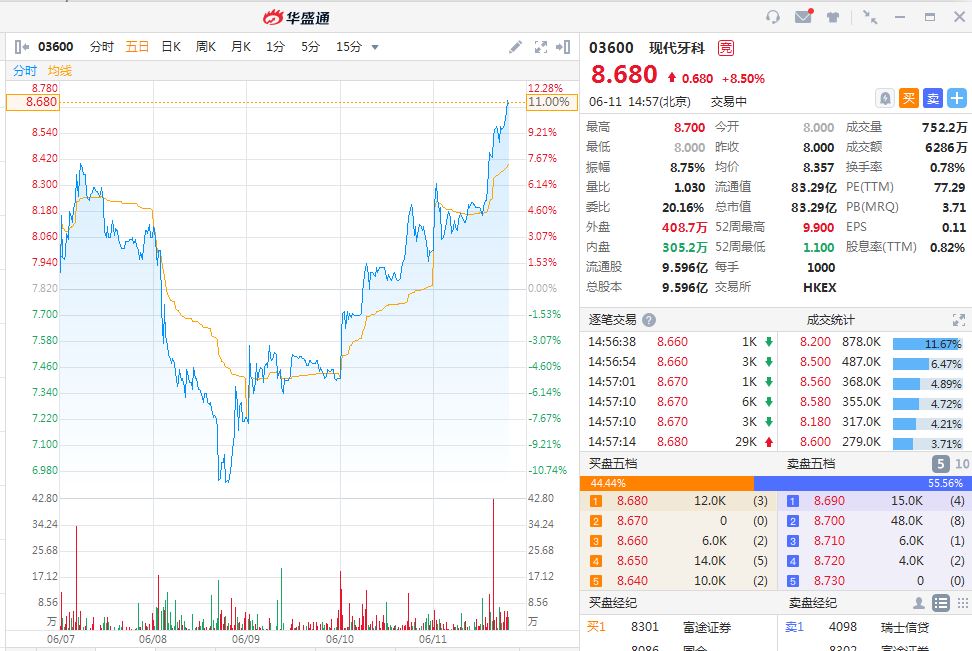Click the price alert bell icon

(884, 98)
